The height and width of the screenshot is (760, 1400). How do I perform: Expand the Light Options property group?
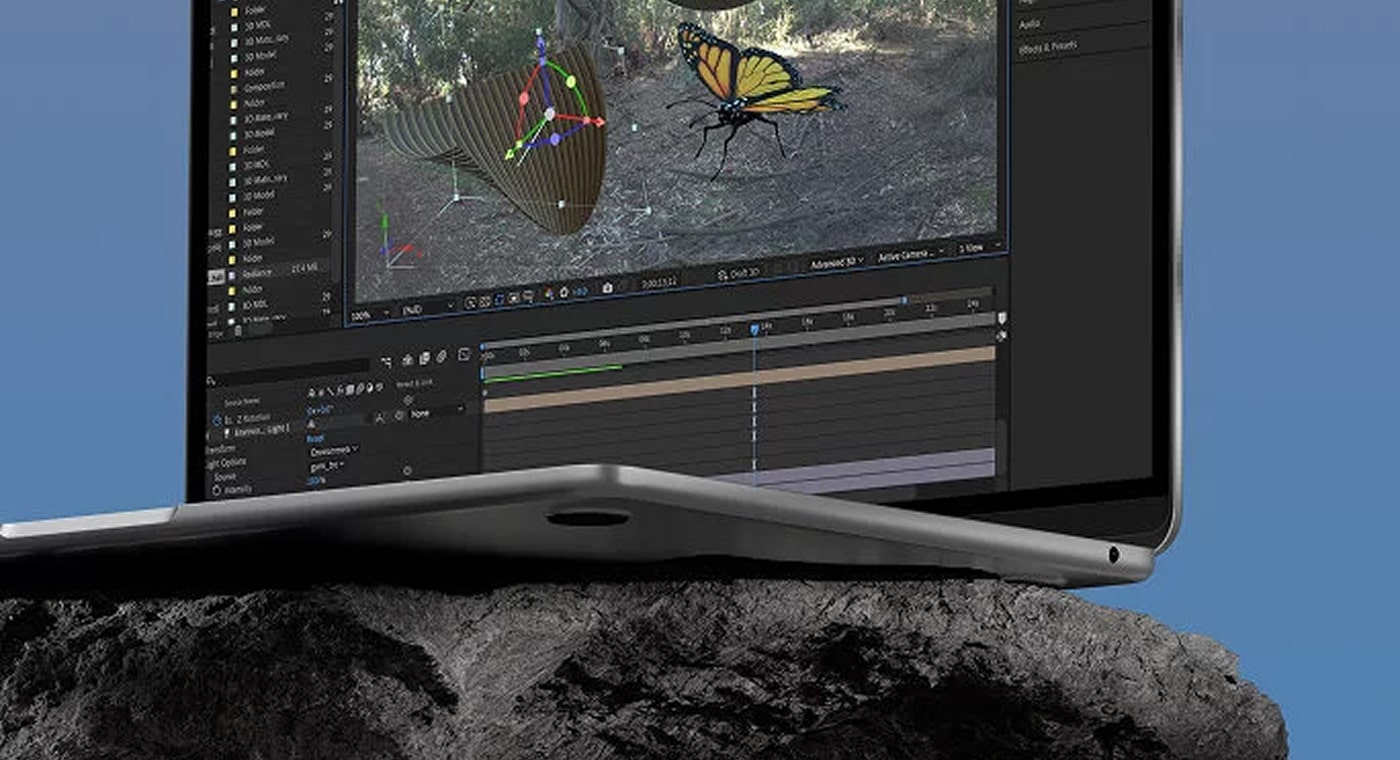[226, 463]
